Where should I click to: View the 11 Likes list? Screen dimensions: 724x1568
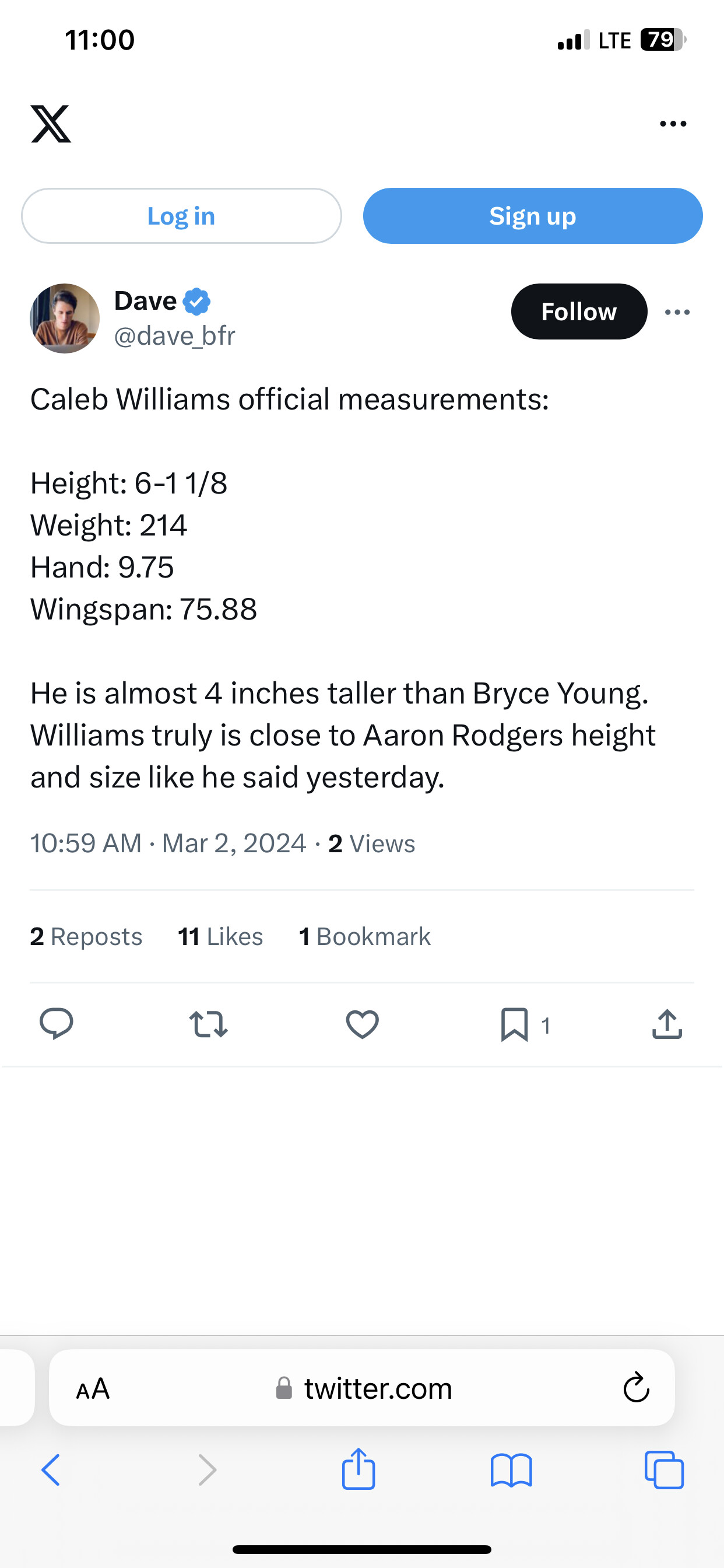point(220,936)
